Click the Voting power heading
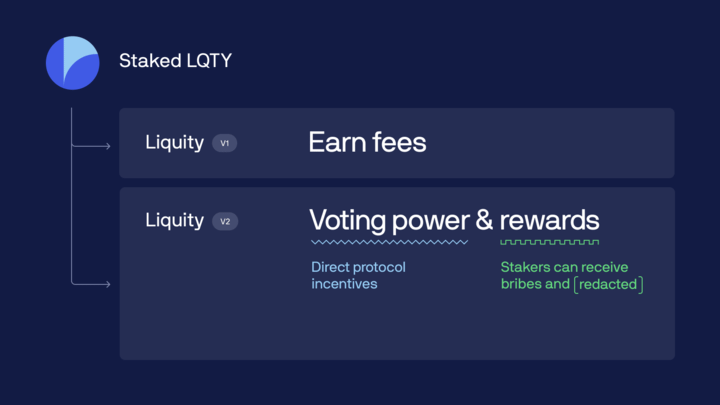Viewport: 720px width, 405px height. (x=389, y=221)
